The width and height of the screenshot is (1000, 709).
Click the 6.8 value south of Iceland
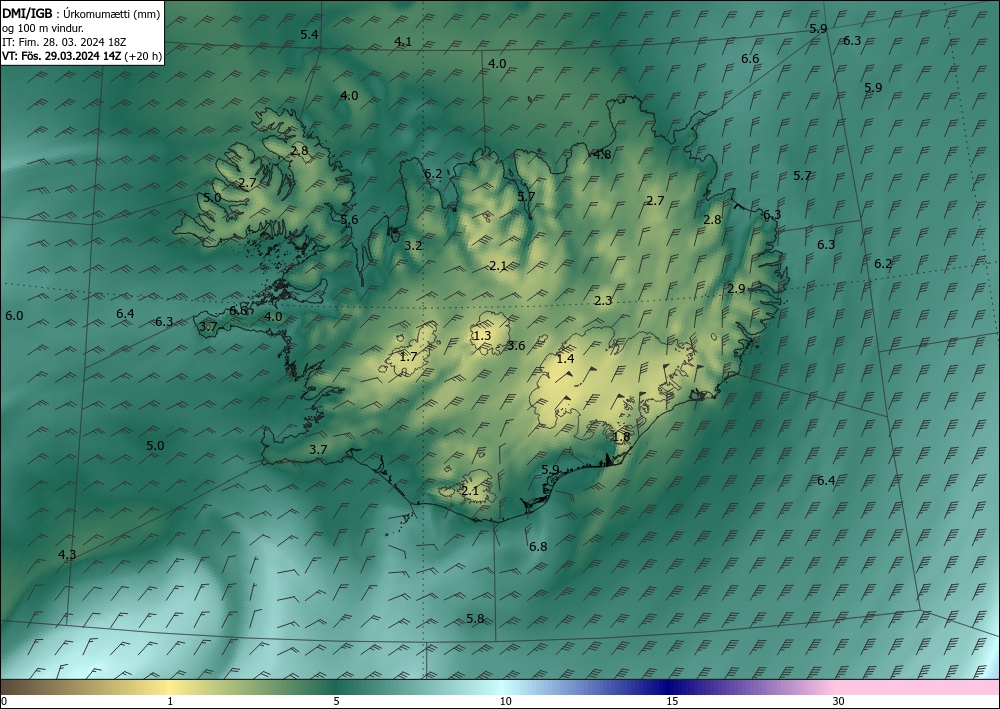(538, 546)
